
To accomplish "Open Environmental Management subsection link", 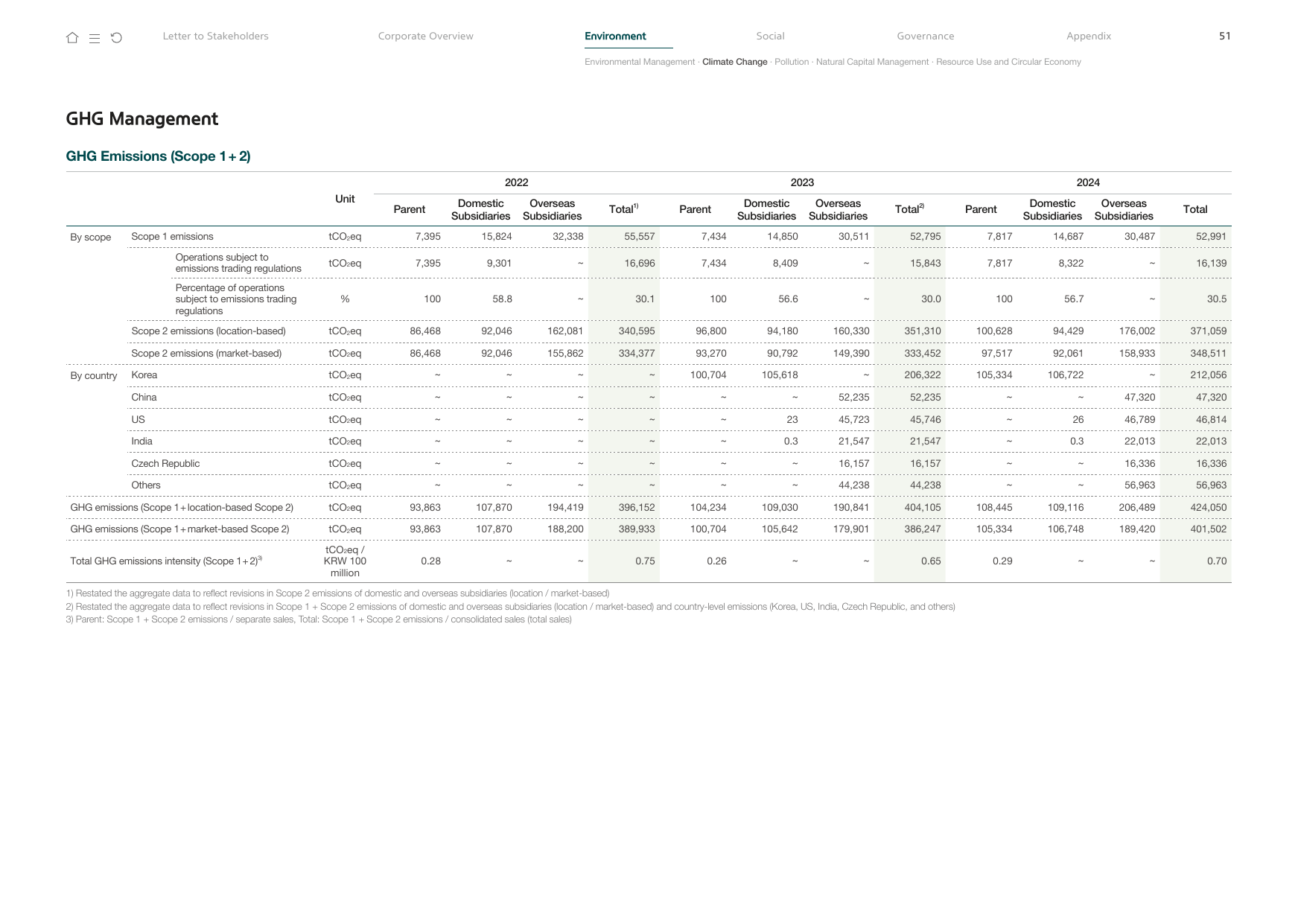I will click(640, 62).
